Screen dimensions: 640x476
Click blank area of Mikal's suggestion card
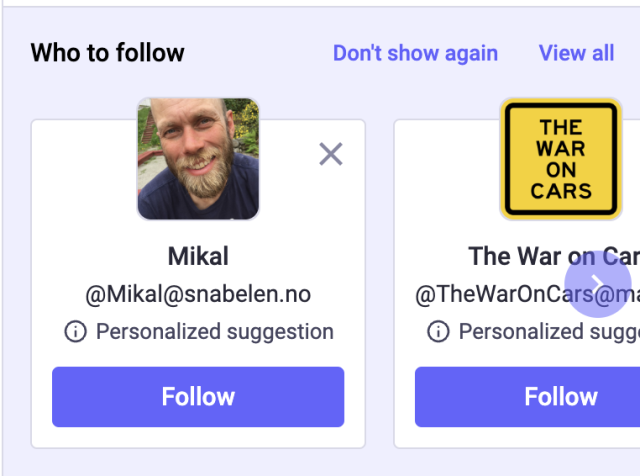[80, 180]
